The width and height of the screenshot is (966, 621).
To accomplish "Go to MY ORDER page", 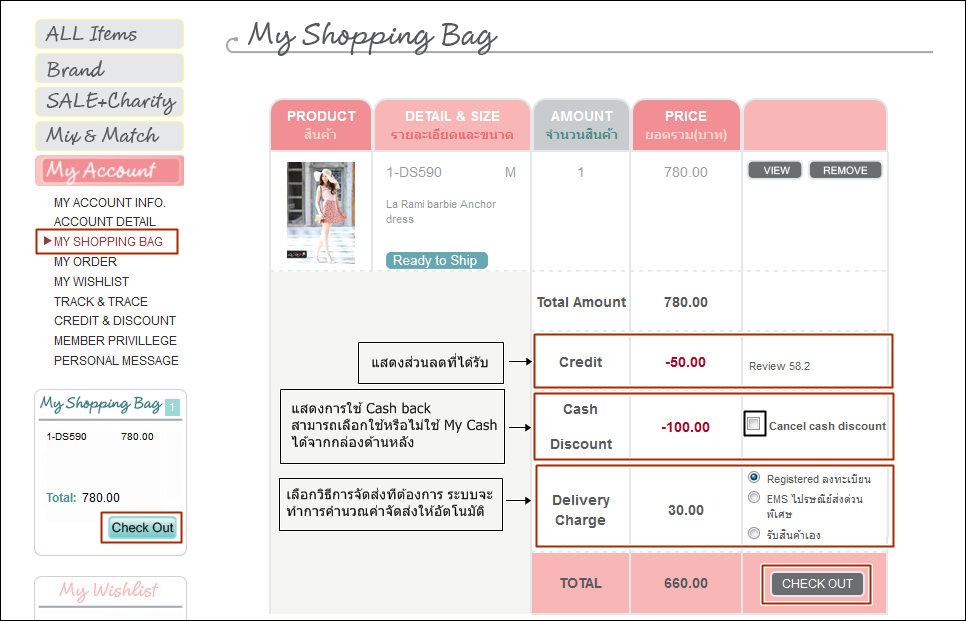I will 85,262.
